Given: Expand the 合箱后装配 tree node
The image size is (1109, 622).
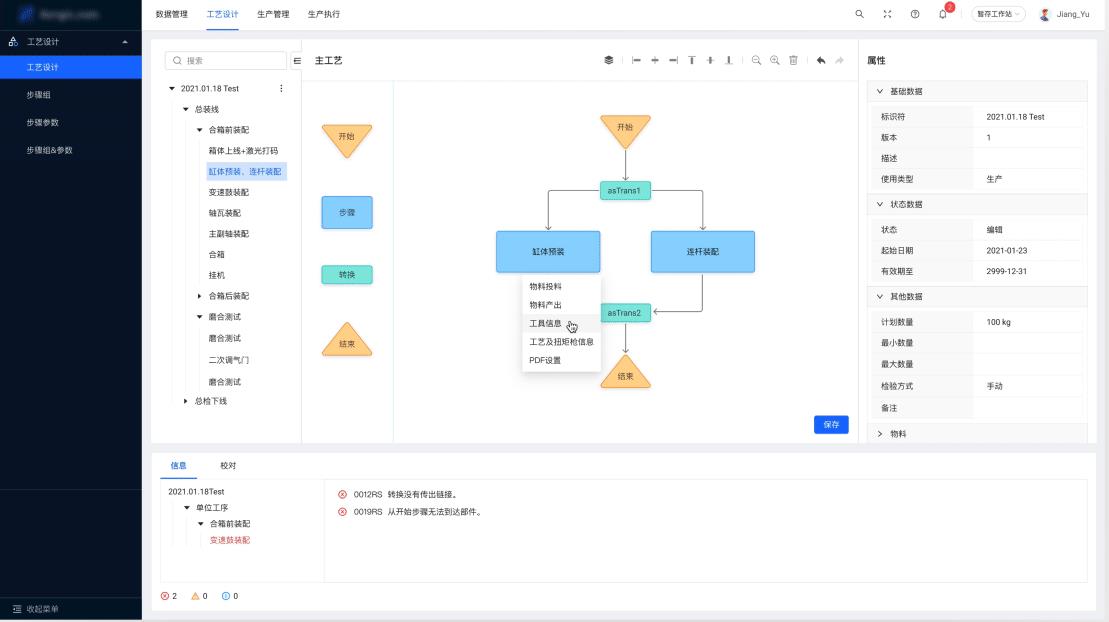Looking at the screenshot, I should coord(199,296).
